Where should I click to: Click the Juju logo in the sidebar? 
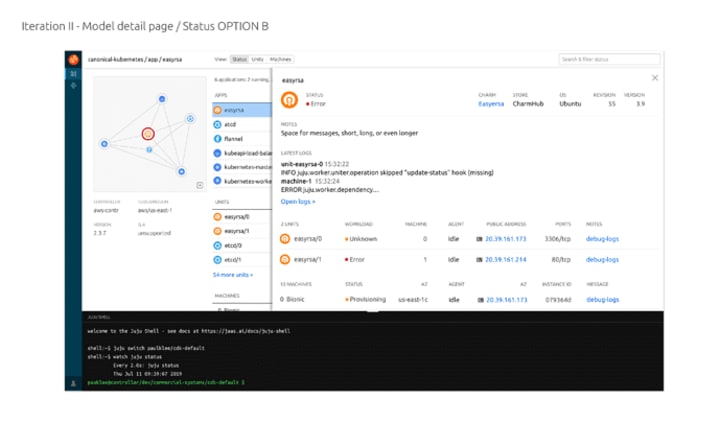73,59
